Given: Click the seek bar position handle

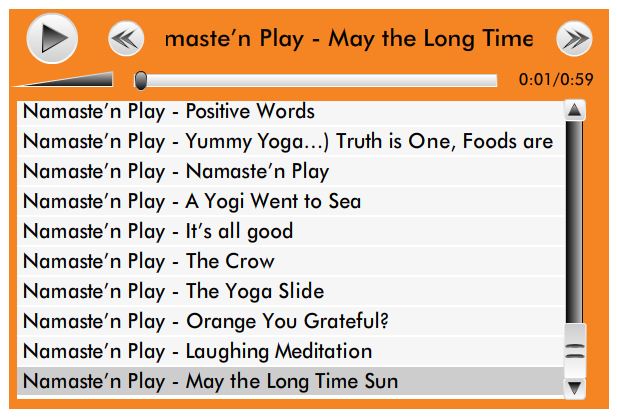Looking at the screenshot, I should [141, 80].
